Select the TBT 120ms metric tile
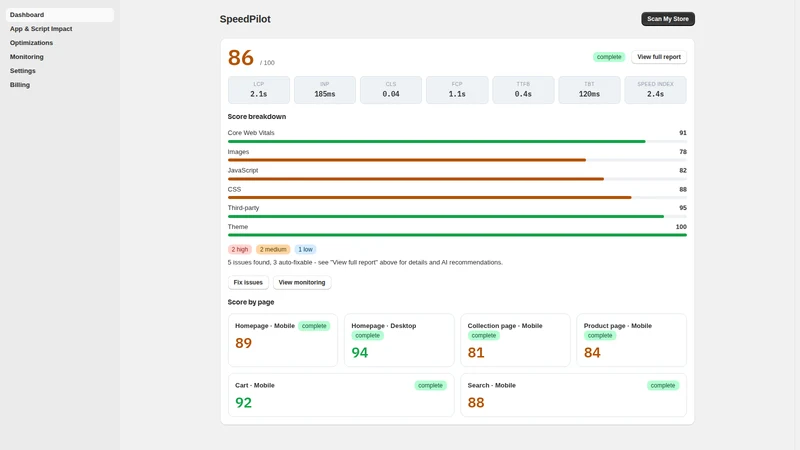Viewport: 800px width, 450px height. [589, 90]
